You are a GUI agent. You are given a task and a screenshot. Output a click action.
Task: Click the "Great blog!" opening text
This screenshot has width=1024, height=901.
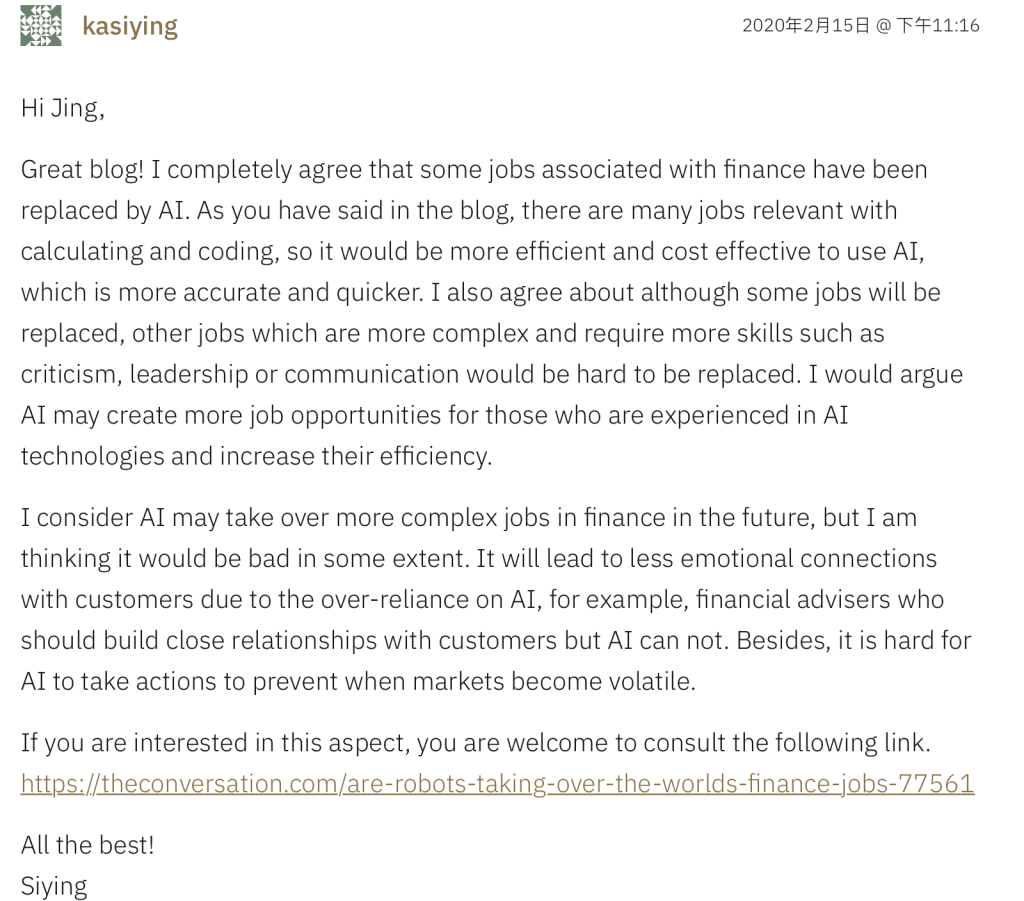[x=82, y=170]
